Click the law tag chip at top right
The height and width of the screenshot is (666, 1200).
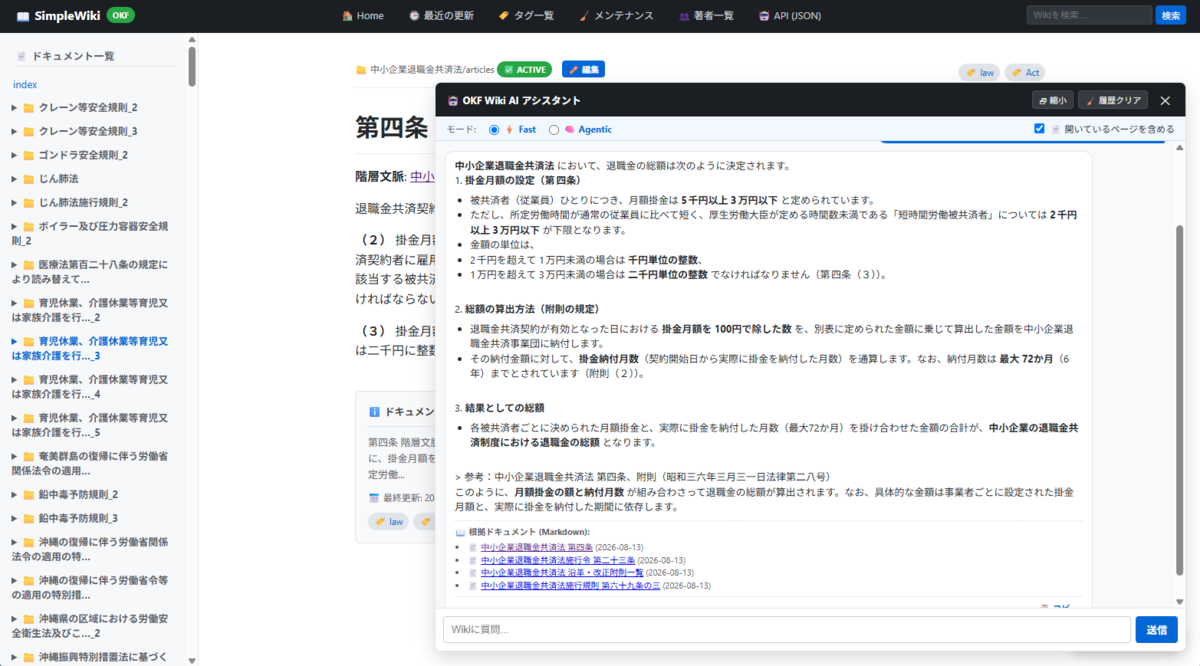[979, 72]
